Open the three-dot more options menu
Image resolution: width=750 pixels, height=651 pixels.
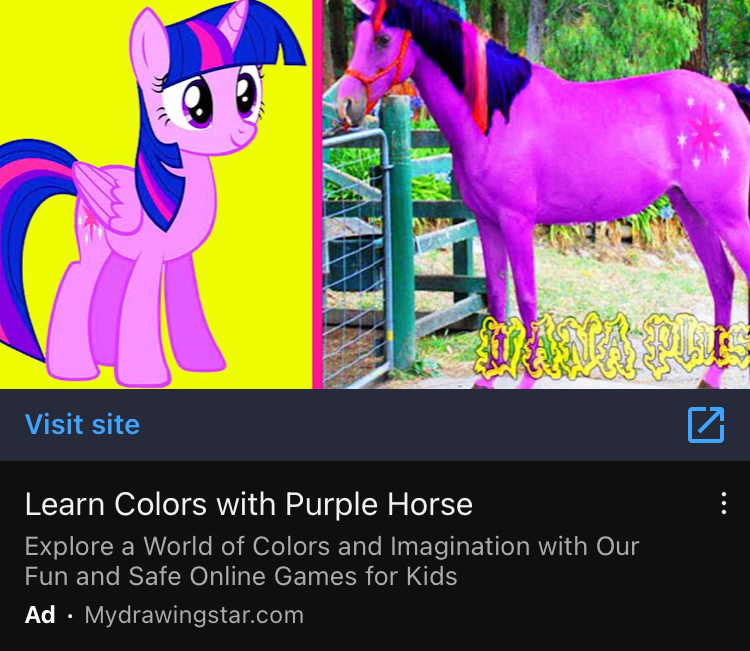pyautogui.click(x=724, y=503)
